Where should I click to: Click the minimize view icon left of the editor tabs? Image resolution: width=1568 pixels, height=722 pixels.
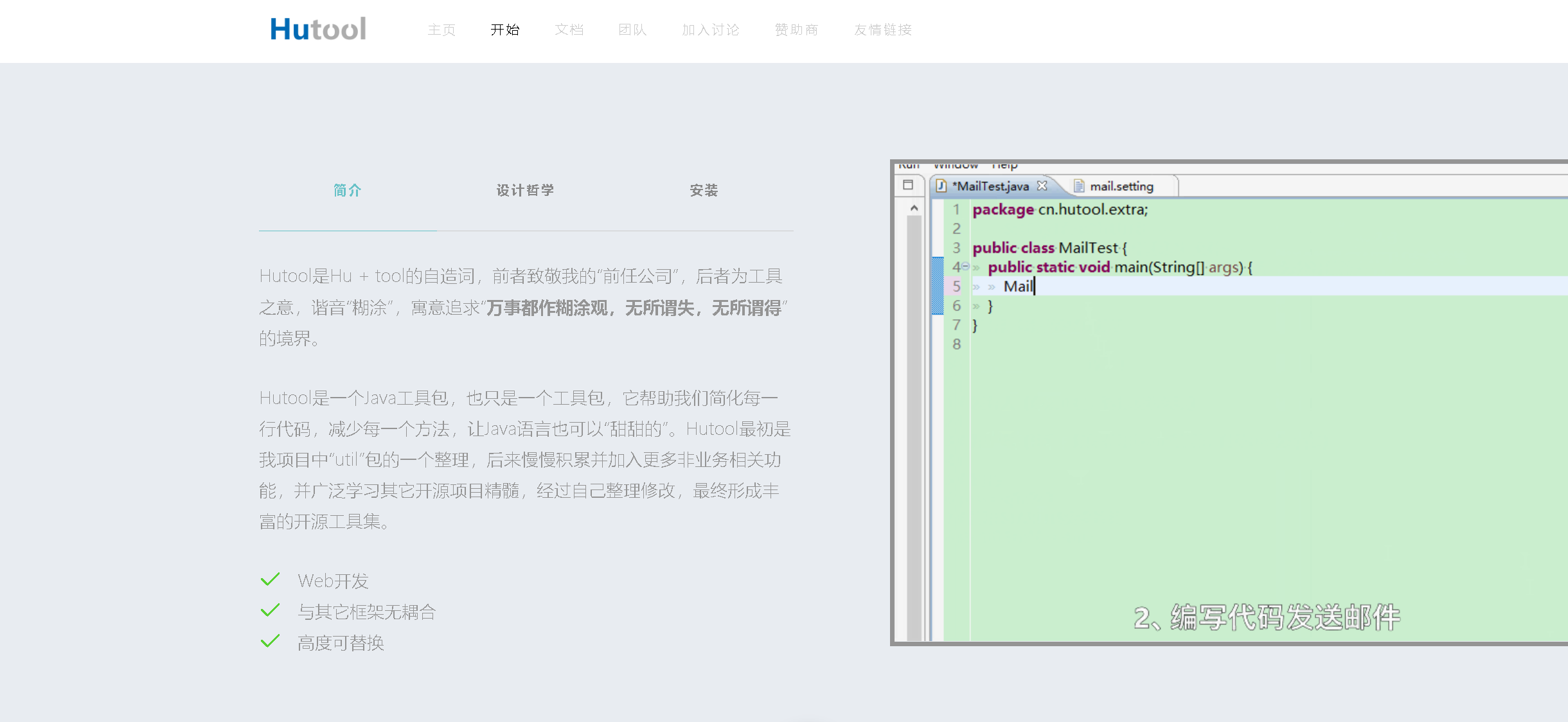pyautogui.click(x=908, y=185)
